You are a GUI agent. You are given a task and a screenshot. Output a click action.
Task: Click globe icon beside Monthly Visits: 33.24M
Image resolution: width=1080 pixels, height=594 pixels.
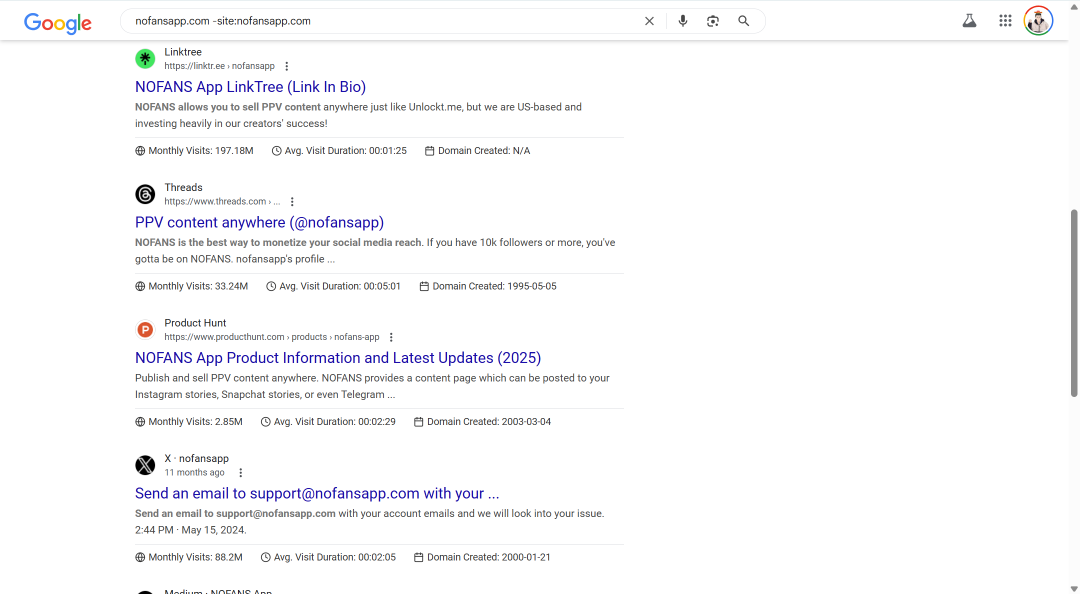point(140,287)
